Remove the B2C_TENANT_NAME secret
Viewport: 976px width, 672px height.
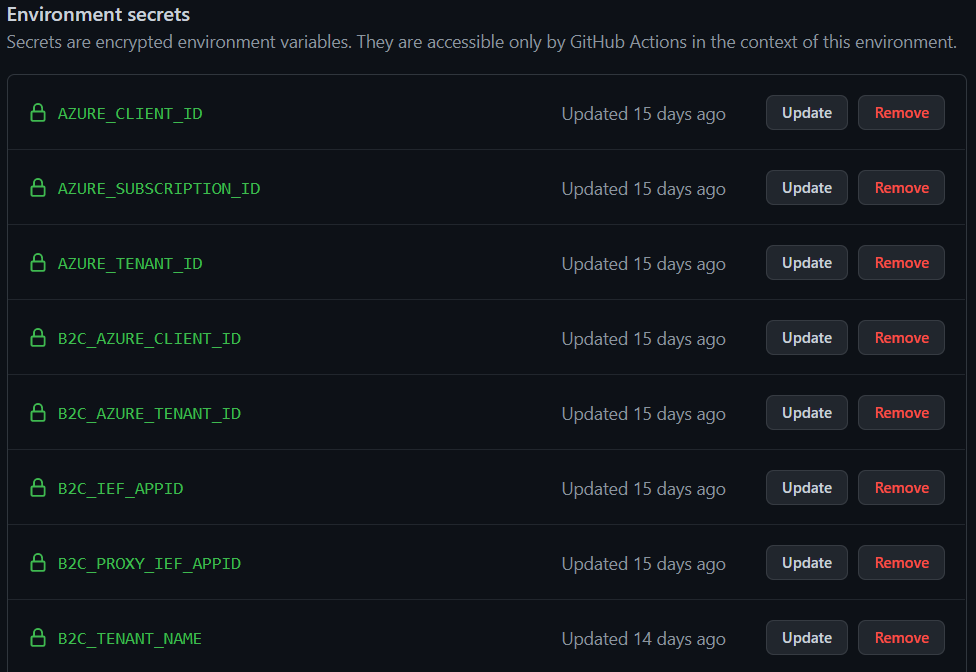pos(901,638)
